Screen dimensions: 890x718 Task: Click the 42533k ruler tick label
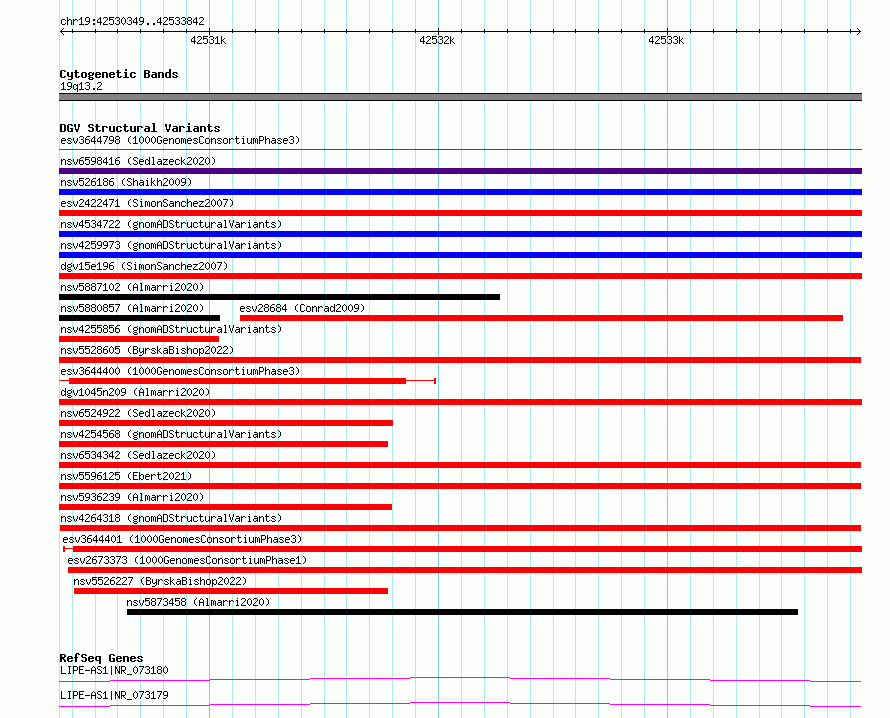[666, 40]
